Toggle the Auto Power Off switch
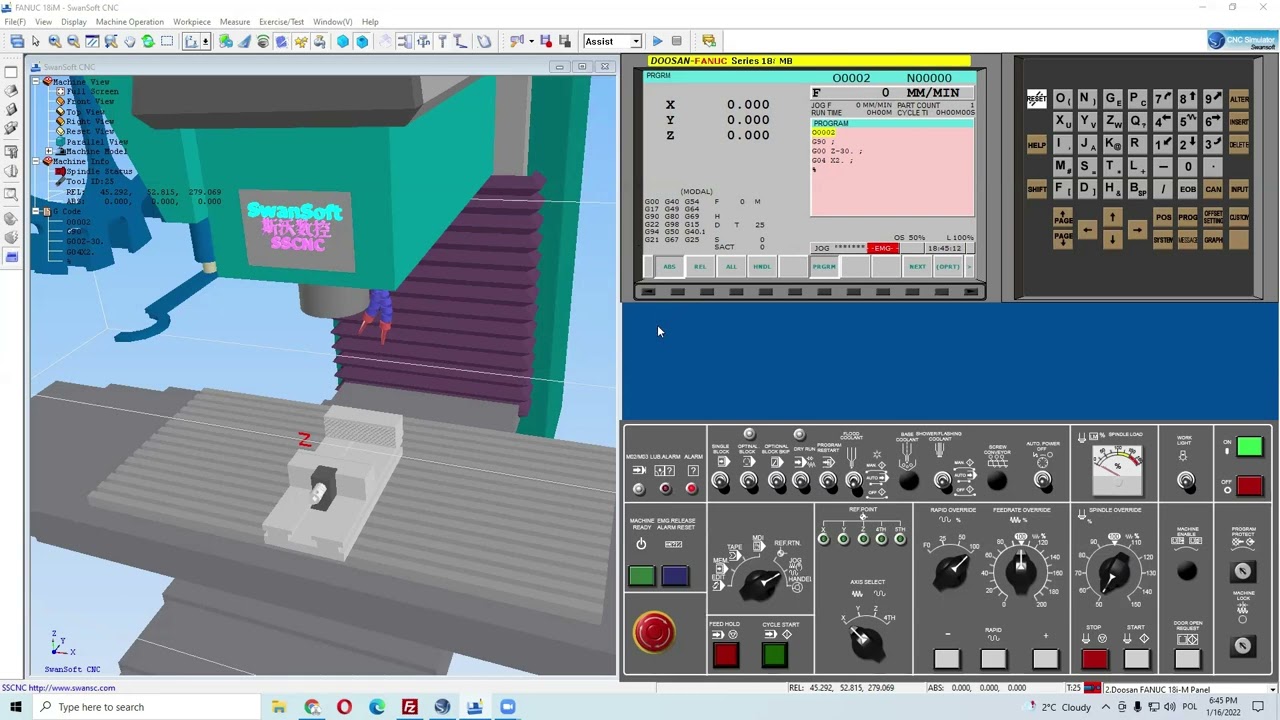Image resolution: width=1280 pixels, height=720 pixels. pyautogui.click(x=1043, y=482)
